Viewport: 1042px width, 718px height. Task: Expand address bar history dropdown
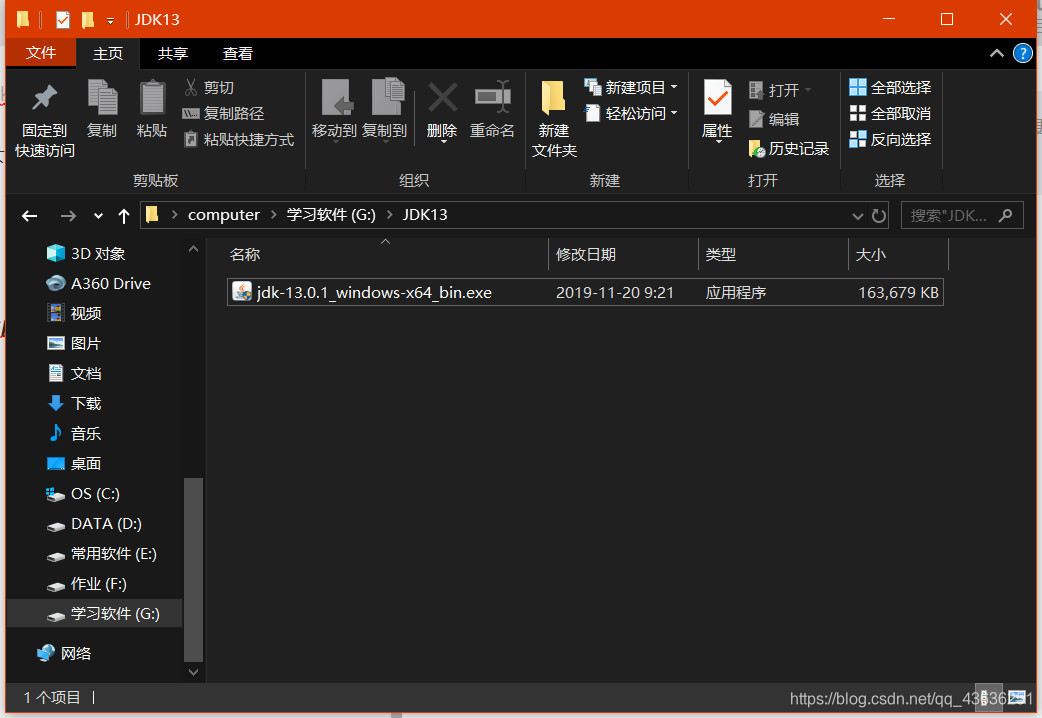(x=857, y=215)
